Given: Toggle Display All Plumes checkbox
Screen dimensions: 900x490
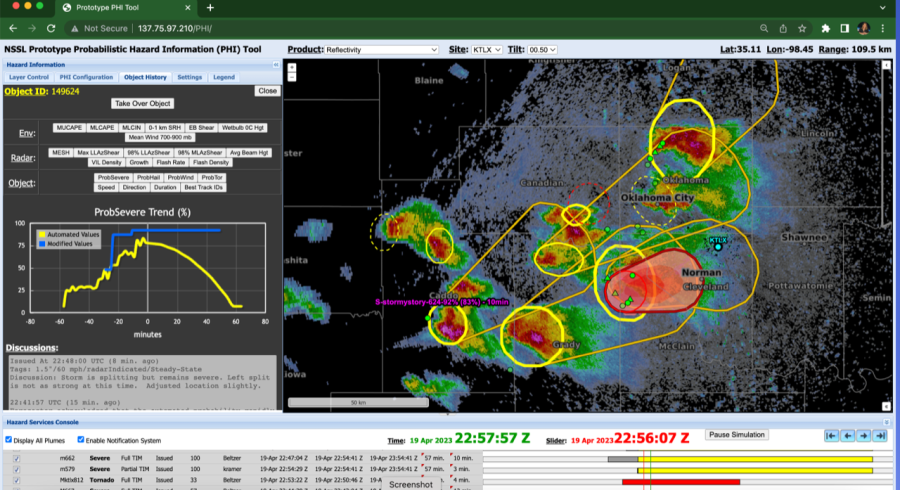Looking at the screenshot, I should pyautogui.click(x=9, y=440).
